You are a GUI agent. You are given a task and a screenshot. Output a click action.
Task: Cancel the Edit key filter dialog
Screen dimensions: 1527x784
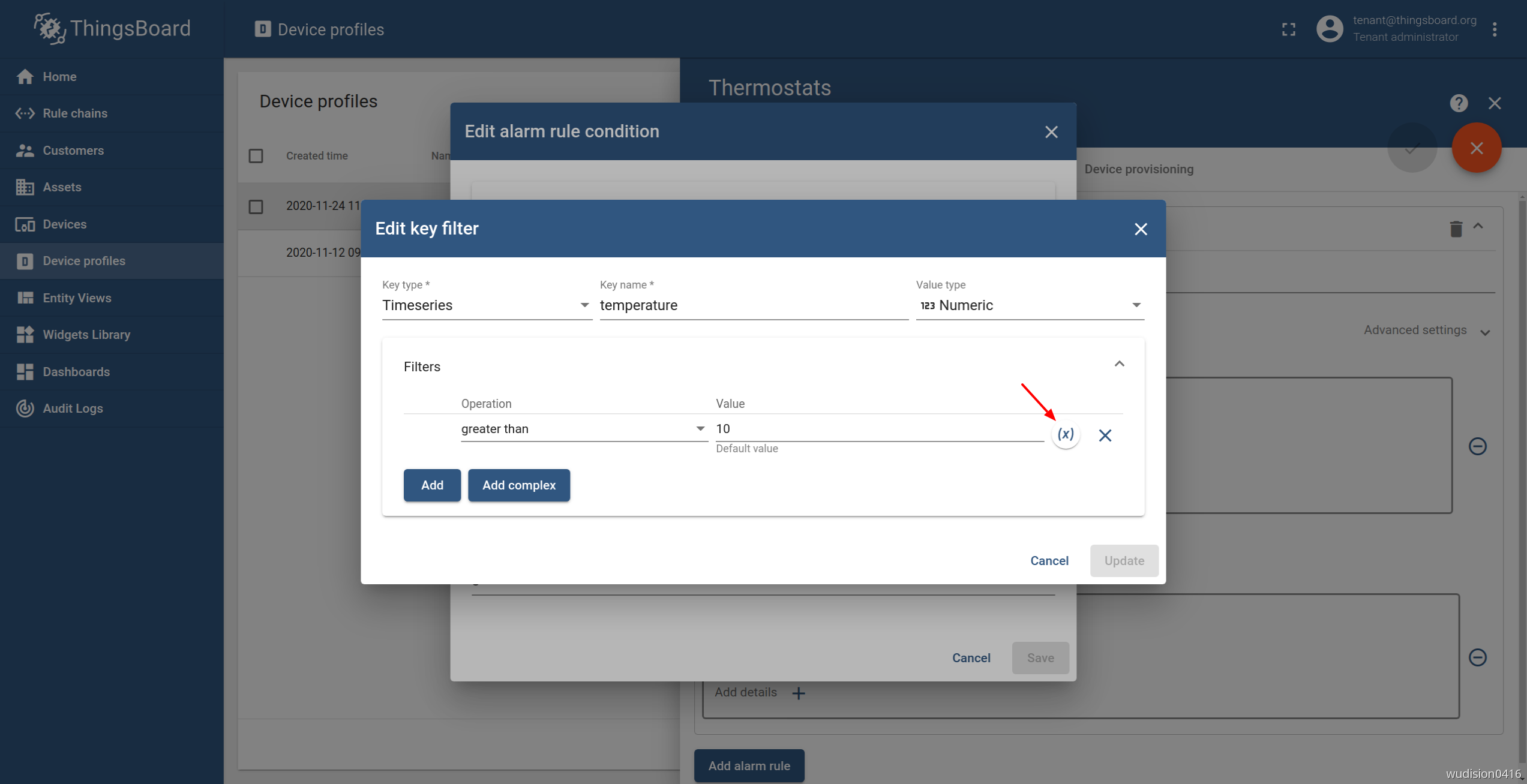click(x=1049, y=560)
